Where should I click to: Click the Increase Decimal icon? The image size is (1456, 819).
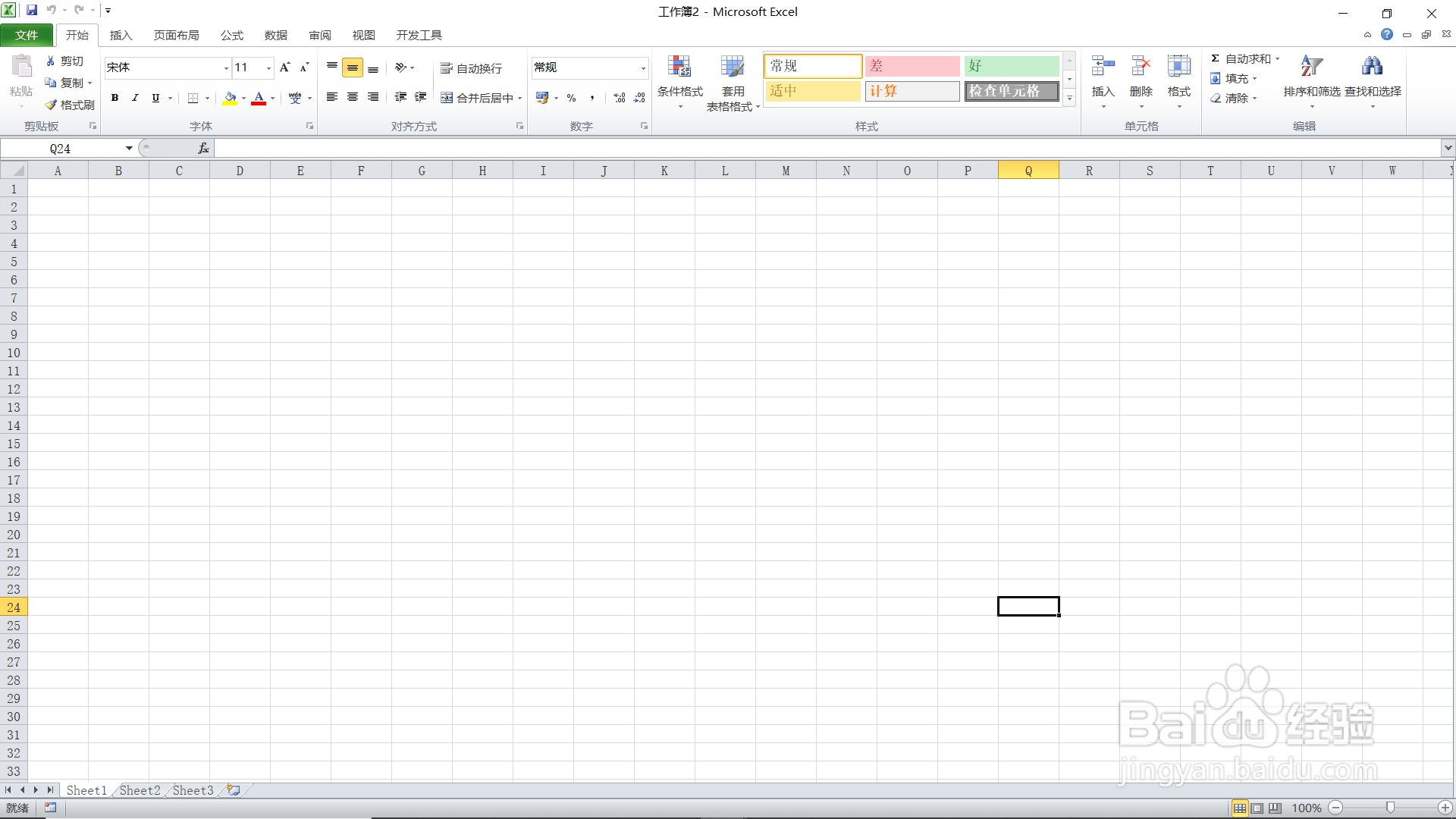(620, 98)
